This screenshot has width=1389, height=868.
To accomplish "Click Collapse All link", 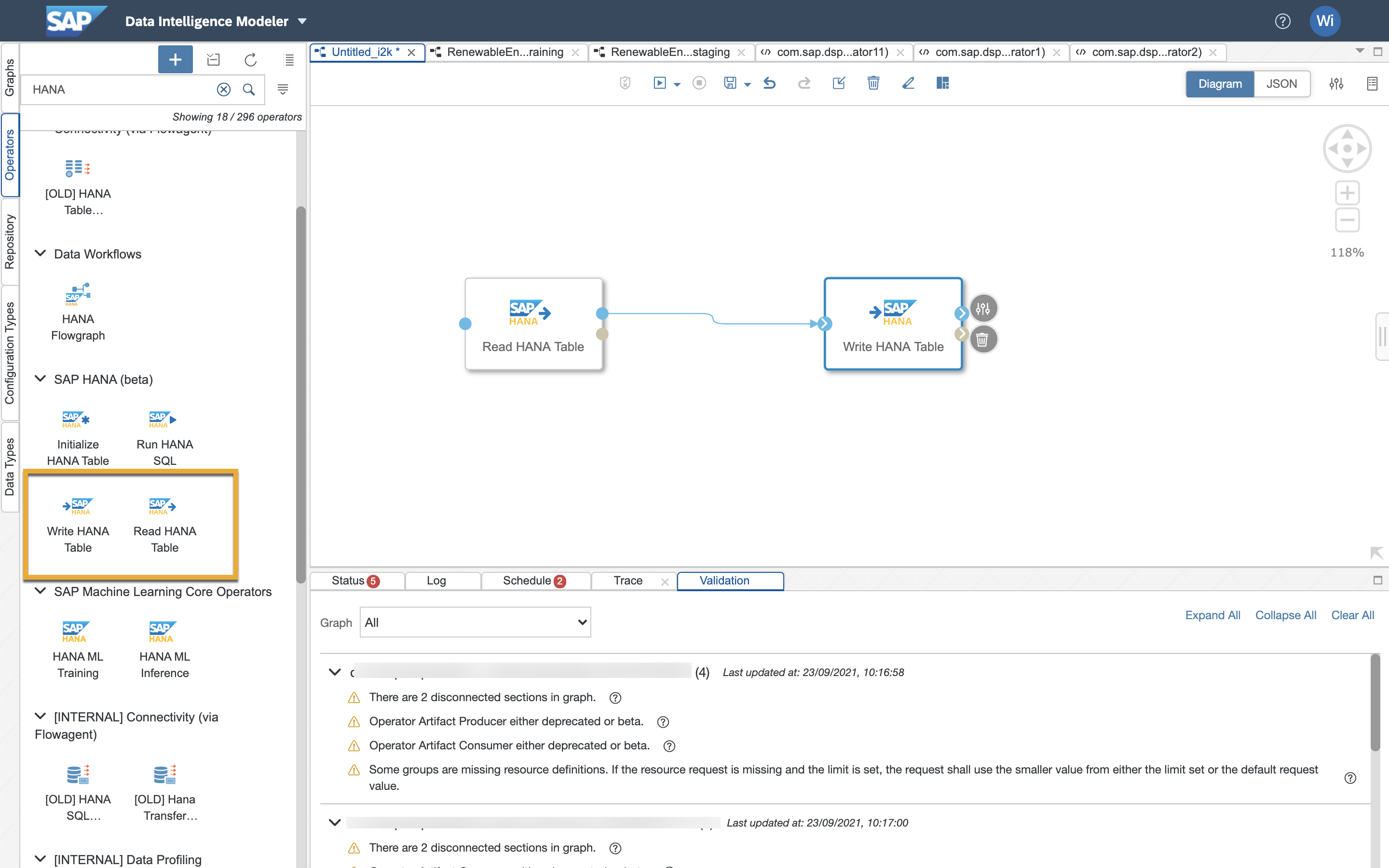I will tap(1285, 615).
